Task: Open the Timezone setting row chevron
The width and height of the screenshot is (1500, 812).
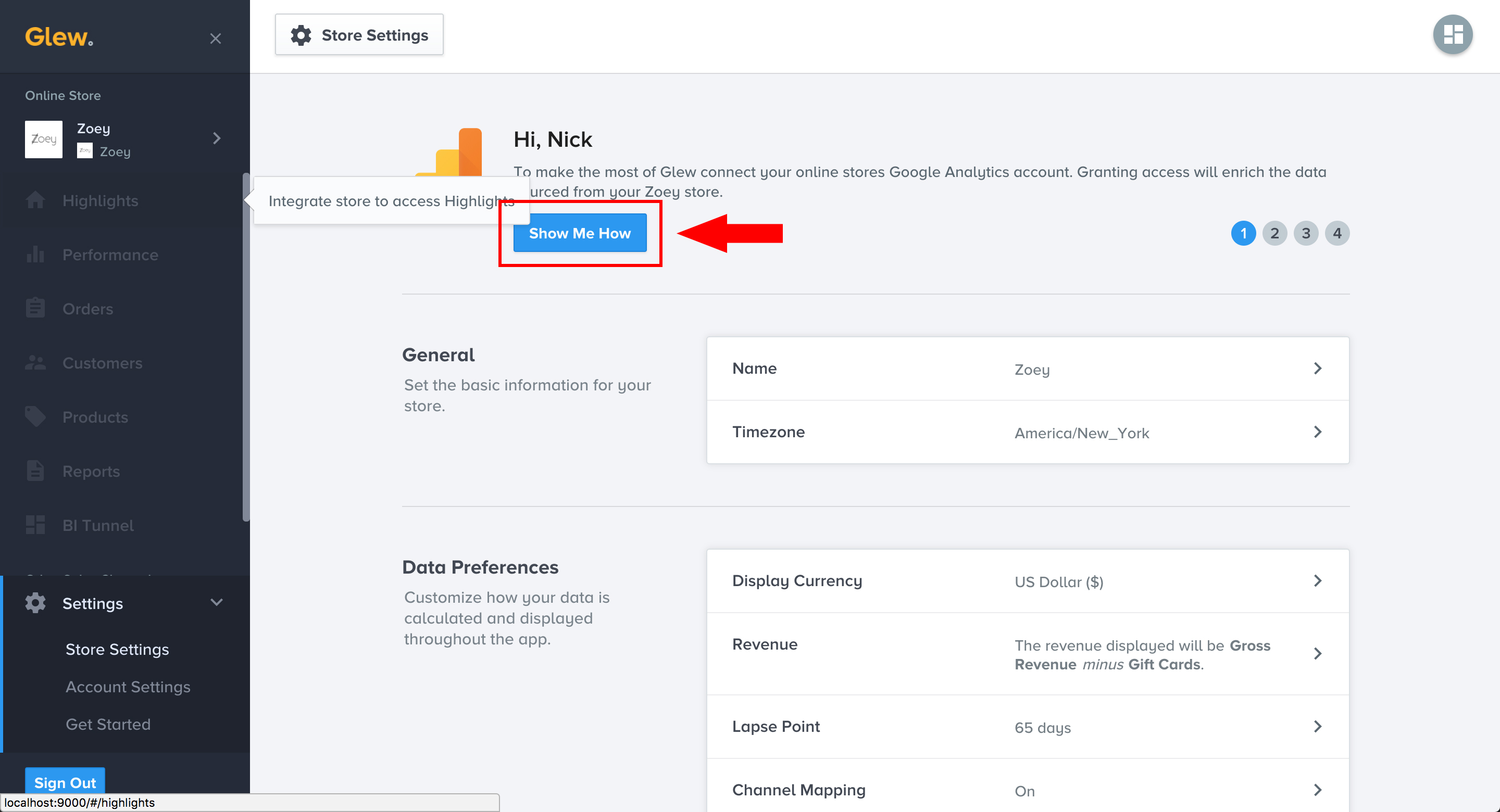Action: pos(1317,432)
